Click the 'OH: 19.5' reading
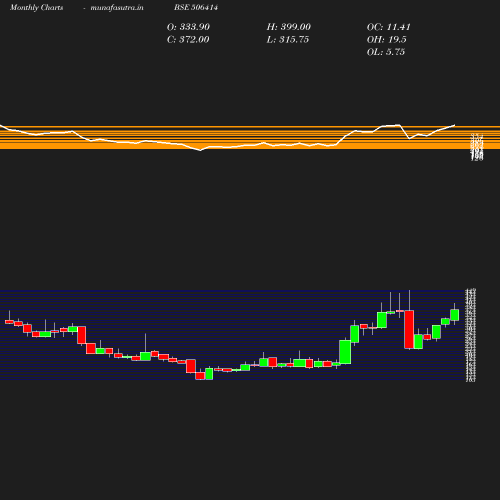The height and width of the screenshot is (500, 500). pos(387,39)
